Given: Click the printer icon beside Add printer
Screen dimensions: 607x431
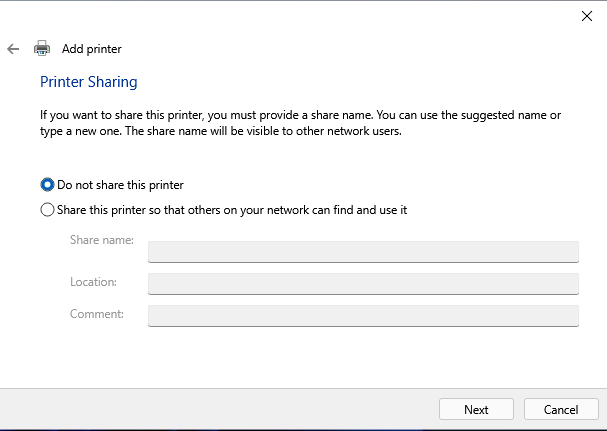Looking at the screenshot, I should click(x=42, y=48).
